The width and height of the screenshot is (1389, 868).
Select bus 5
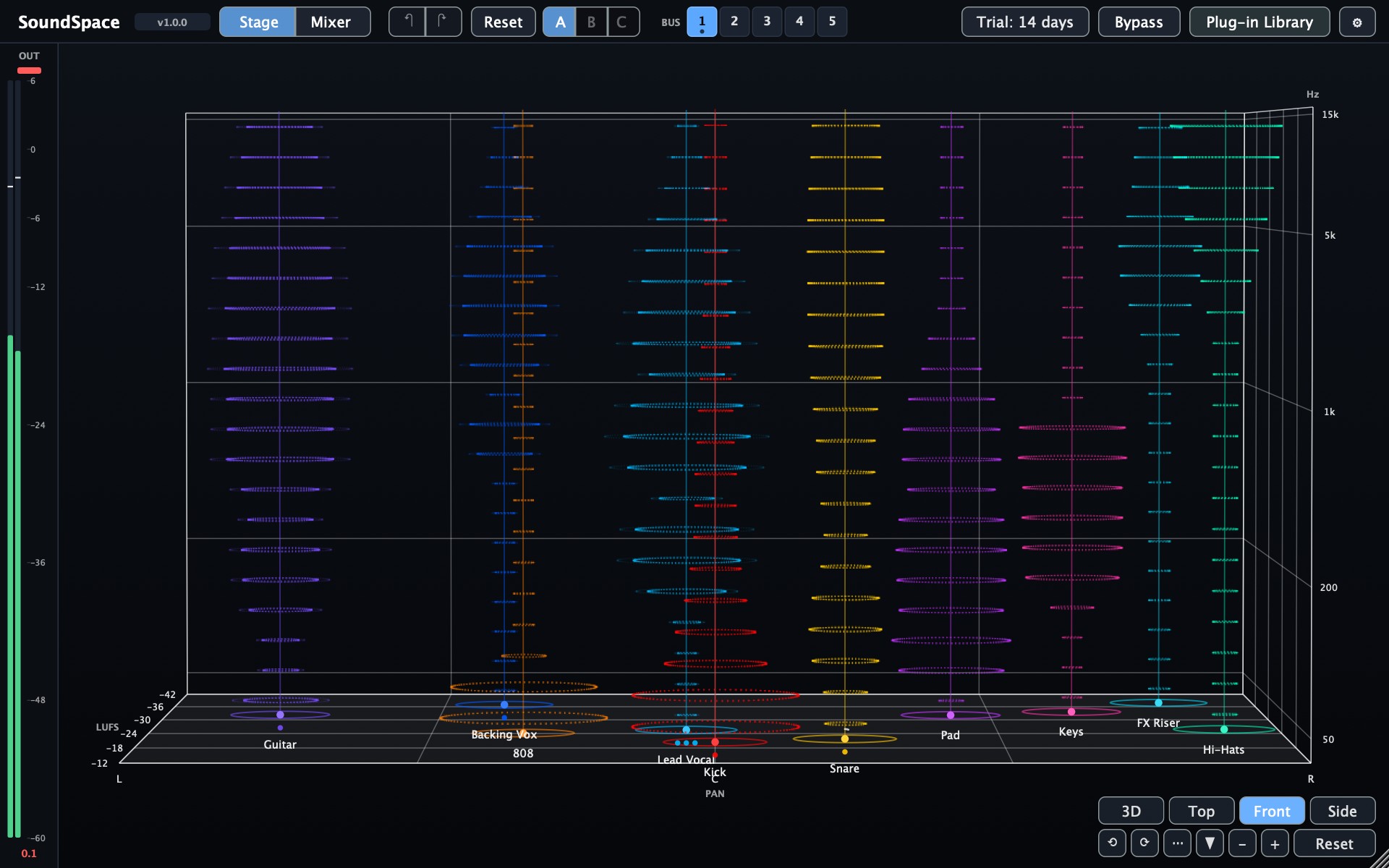(832, 22)
